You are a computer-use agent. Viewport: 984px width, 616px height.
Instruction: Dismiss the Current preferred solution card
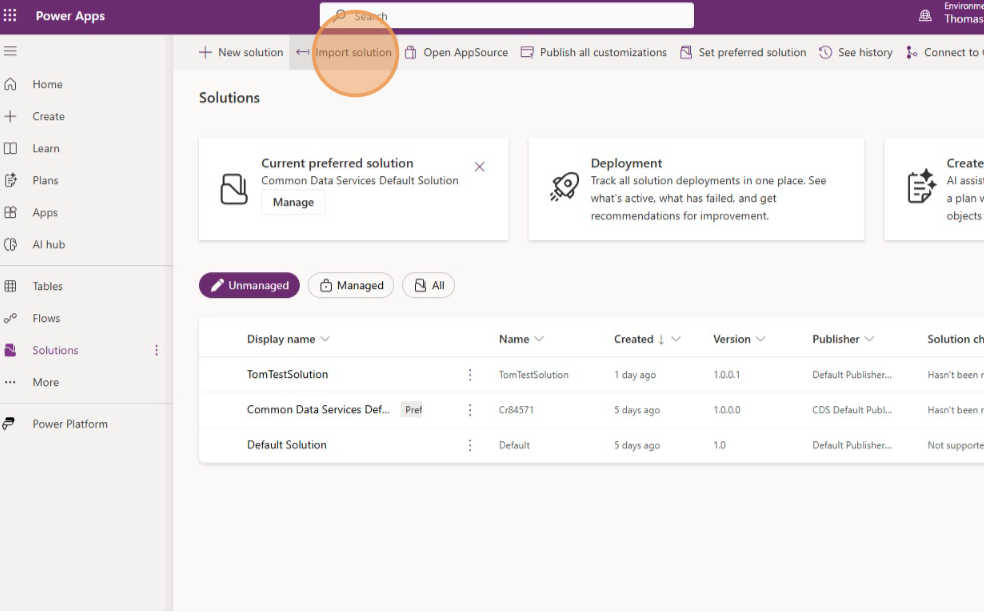click(x=479, y=167)
